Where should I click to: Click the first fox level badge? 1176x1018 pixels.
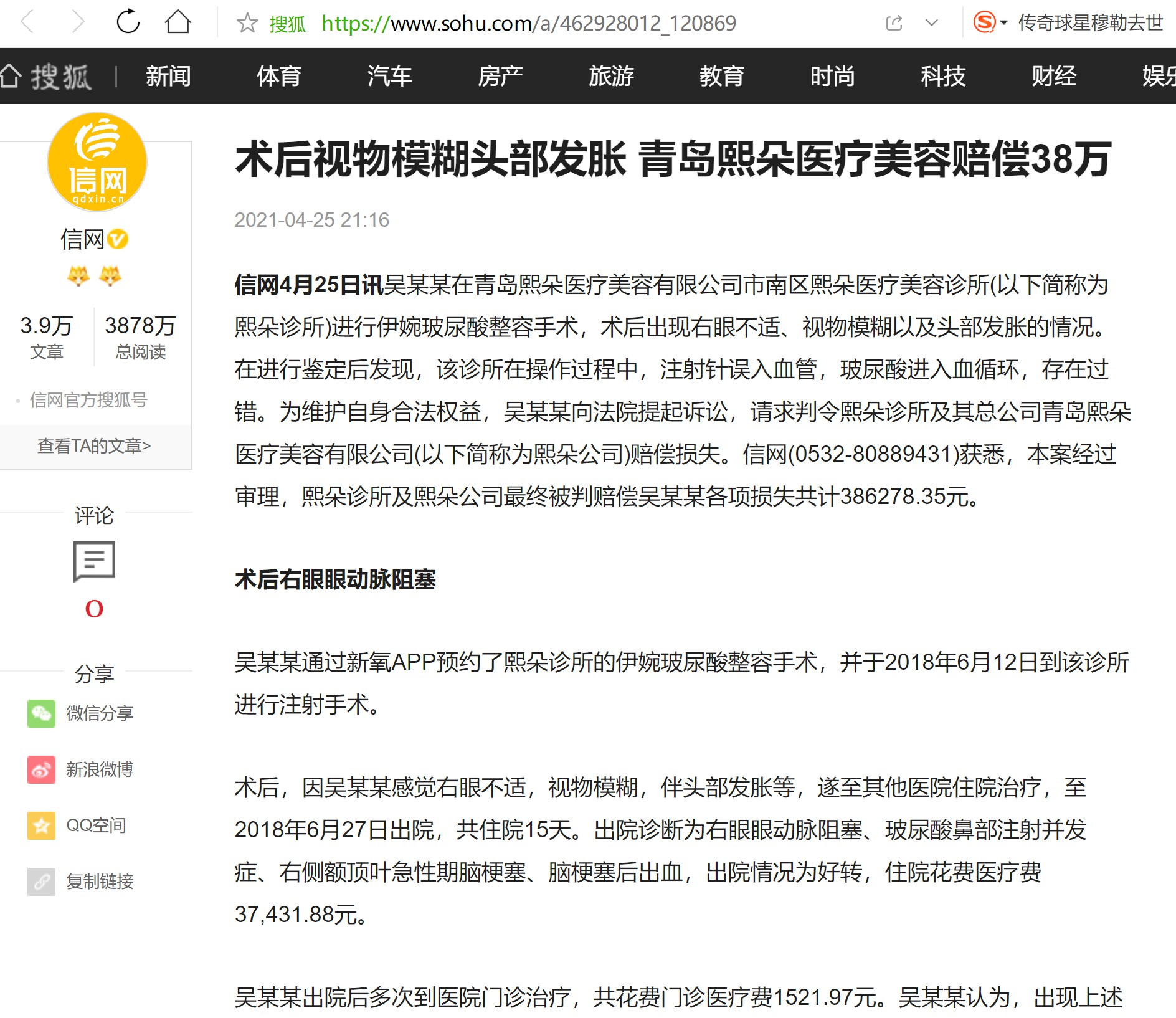point(78,275)
